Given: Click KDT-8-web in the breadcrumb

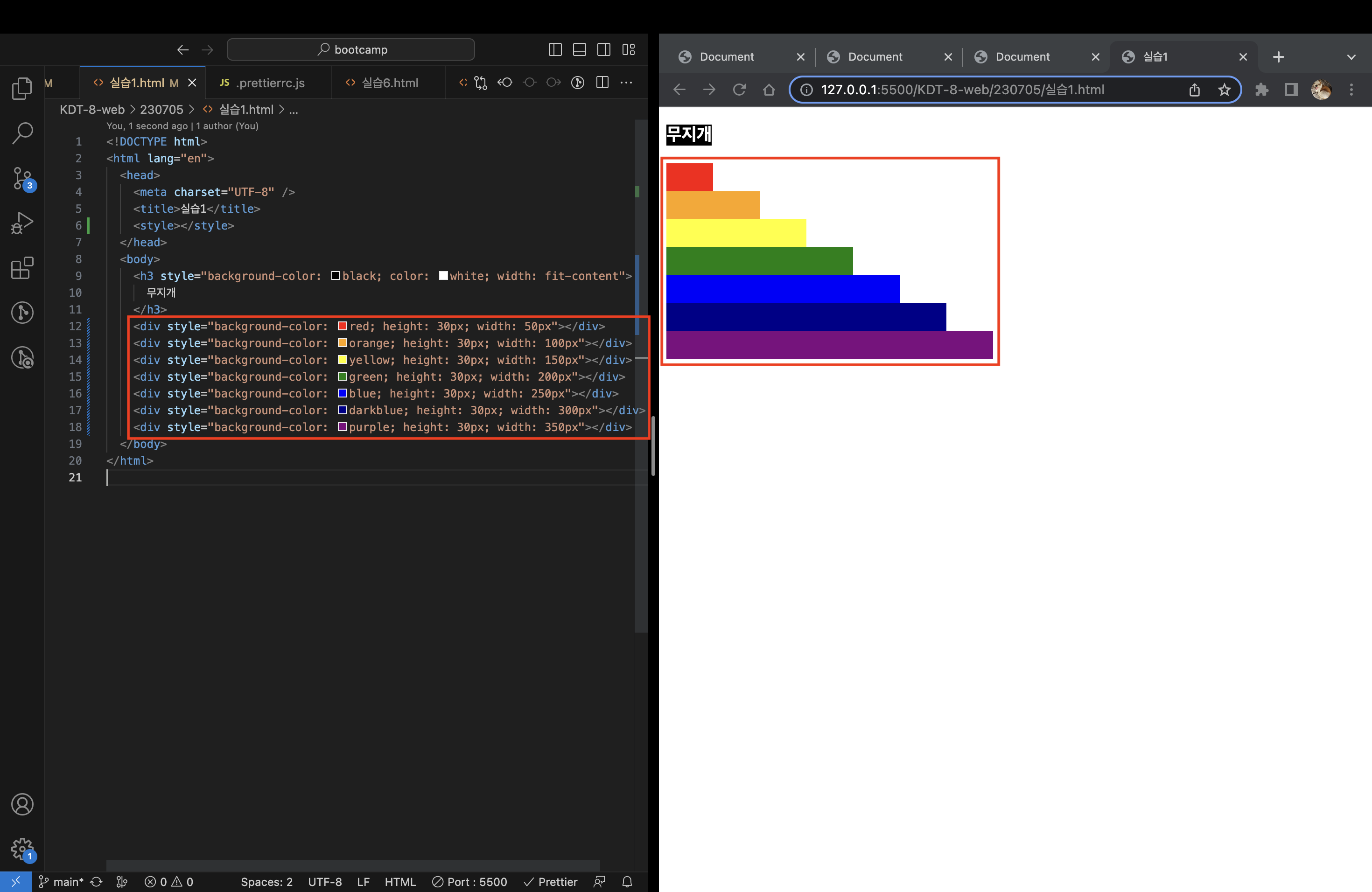Looking at the screenshot, I should (x=92, y=110).
